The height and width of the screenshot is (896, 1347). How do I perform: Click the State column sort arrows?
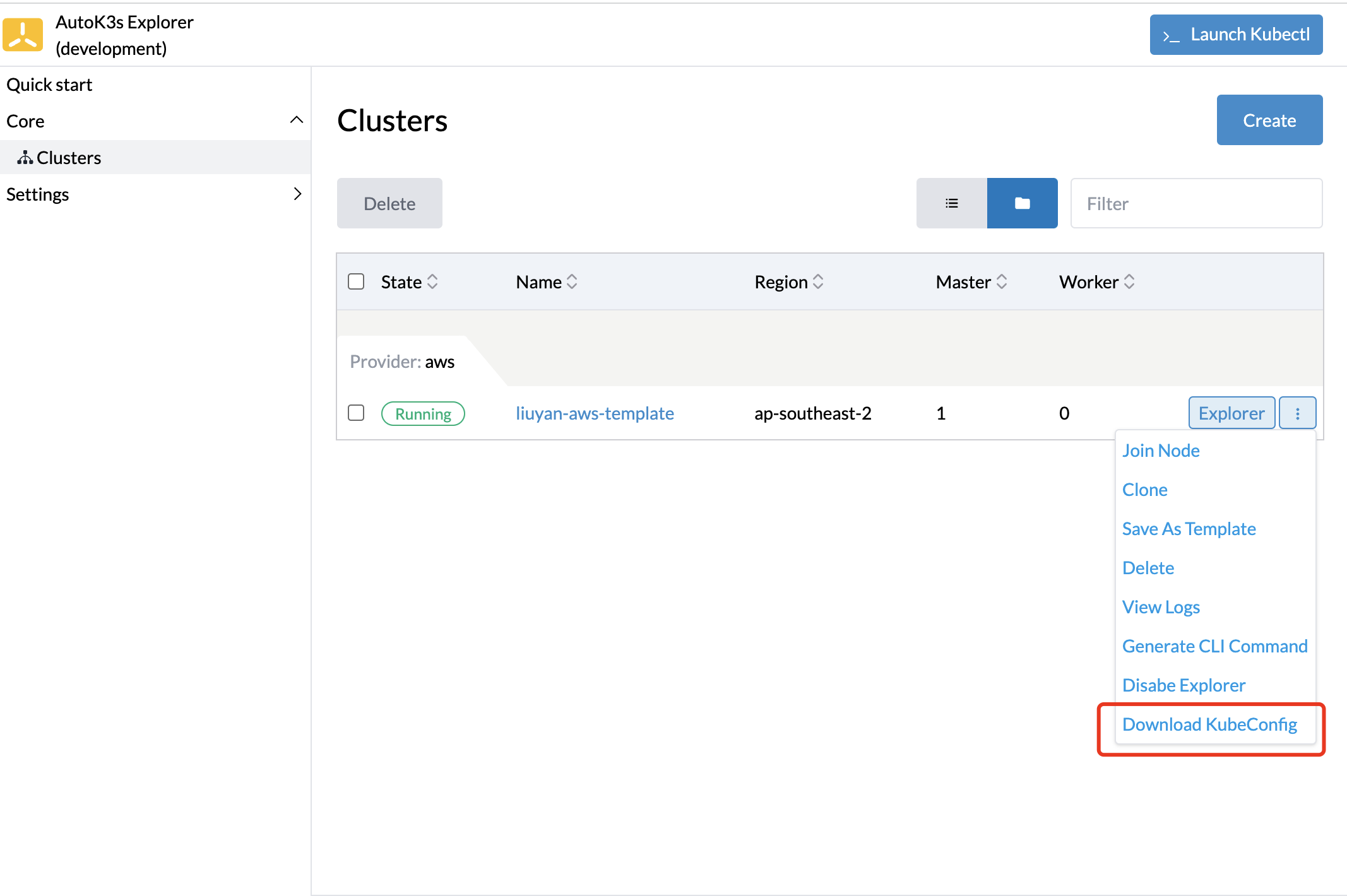[x=434, y=281]
